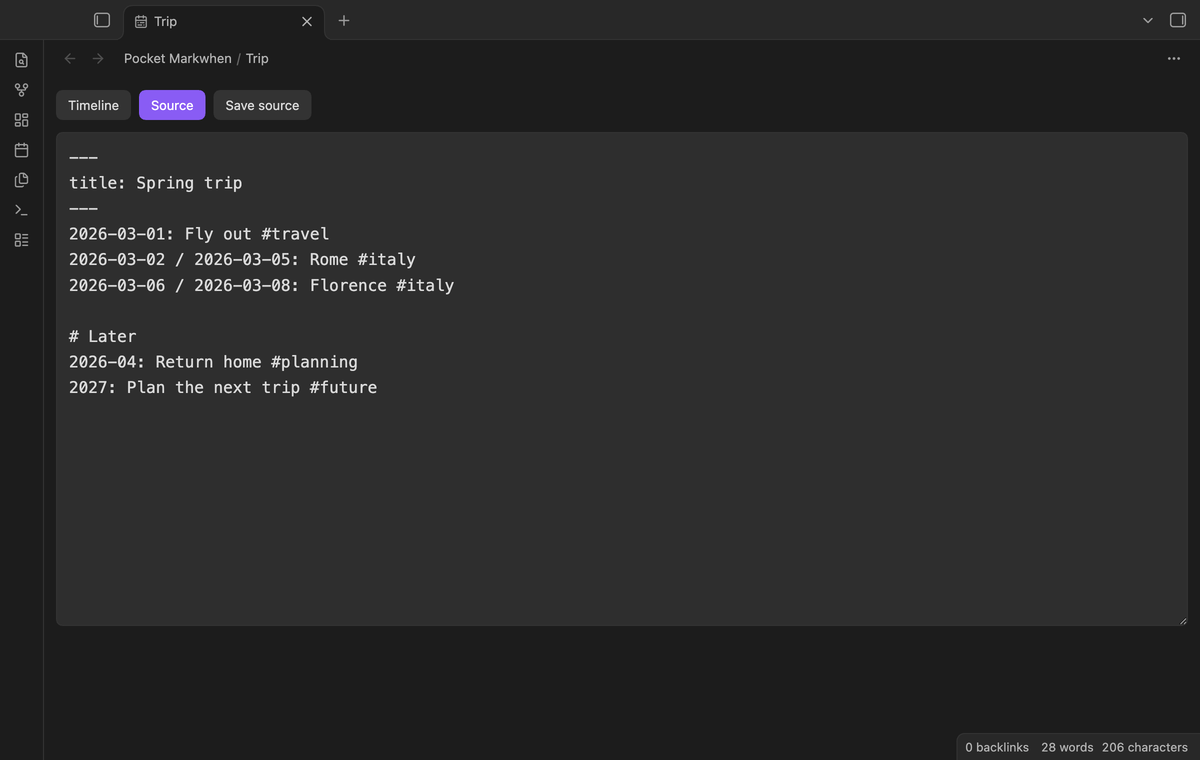The width and height of the screenshot is (1200, 760).
Task: Open the more options three-dot menu
Action: 1174,59
